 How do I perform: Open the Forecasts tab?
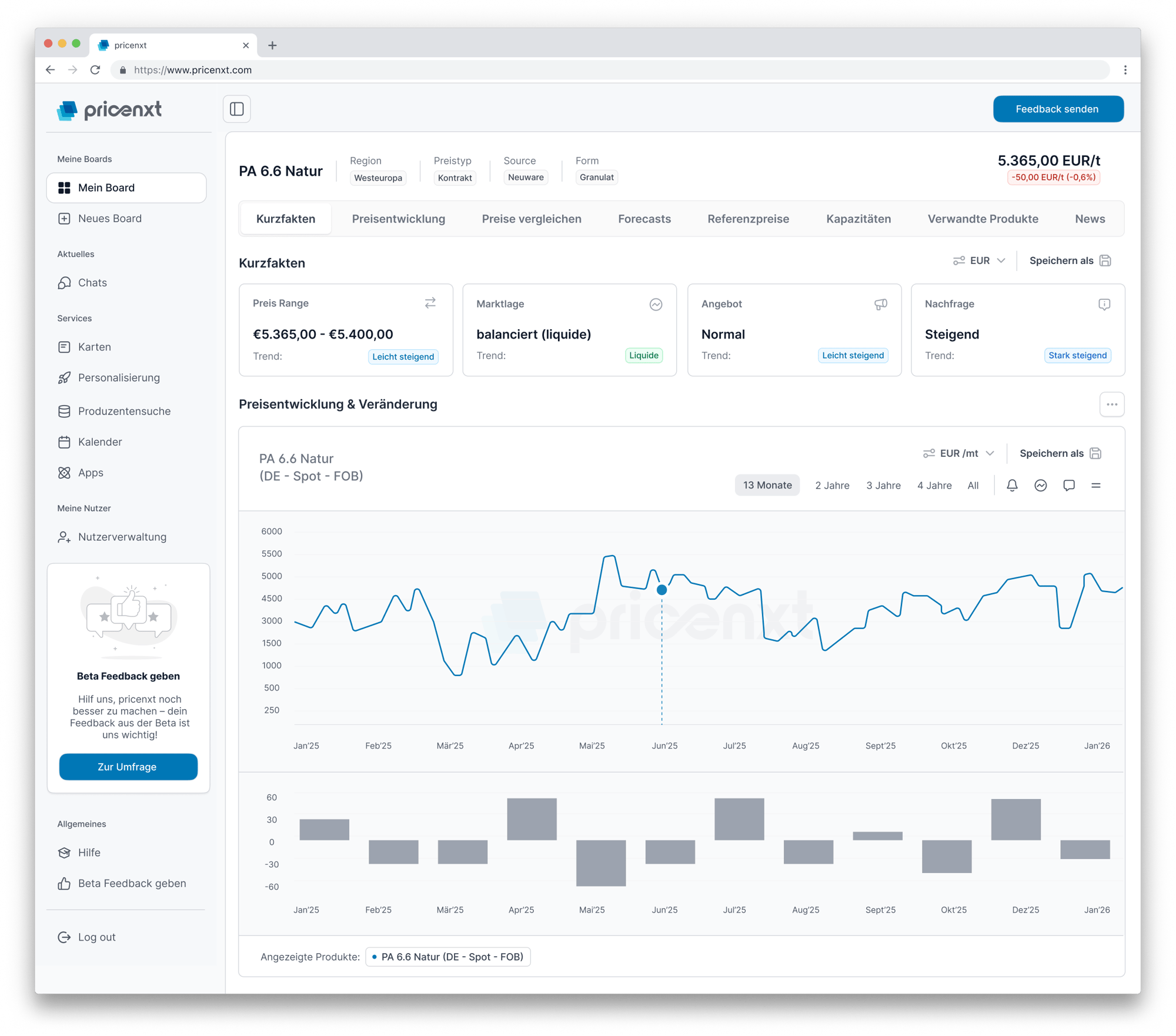coord(644,219)
